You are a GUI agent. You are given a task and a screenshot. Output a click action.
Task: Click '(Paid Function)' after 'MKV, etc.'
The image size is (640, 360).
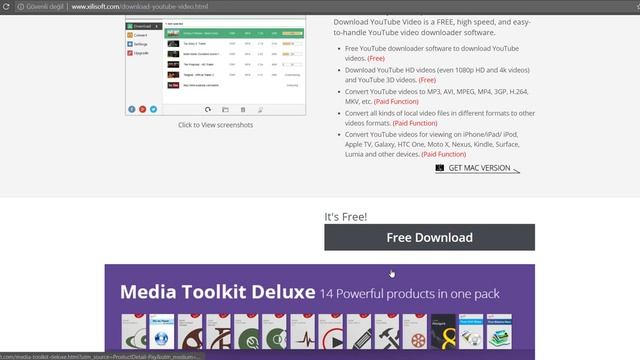pos(396,102)
